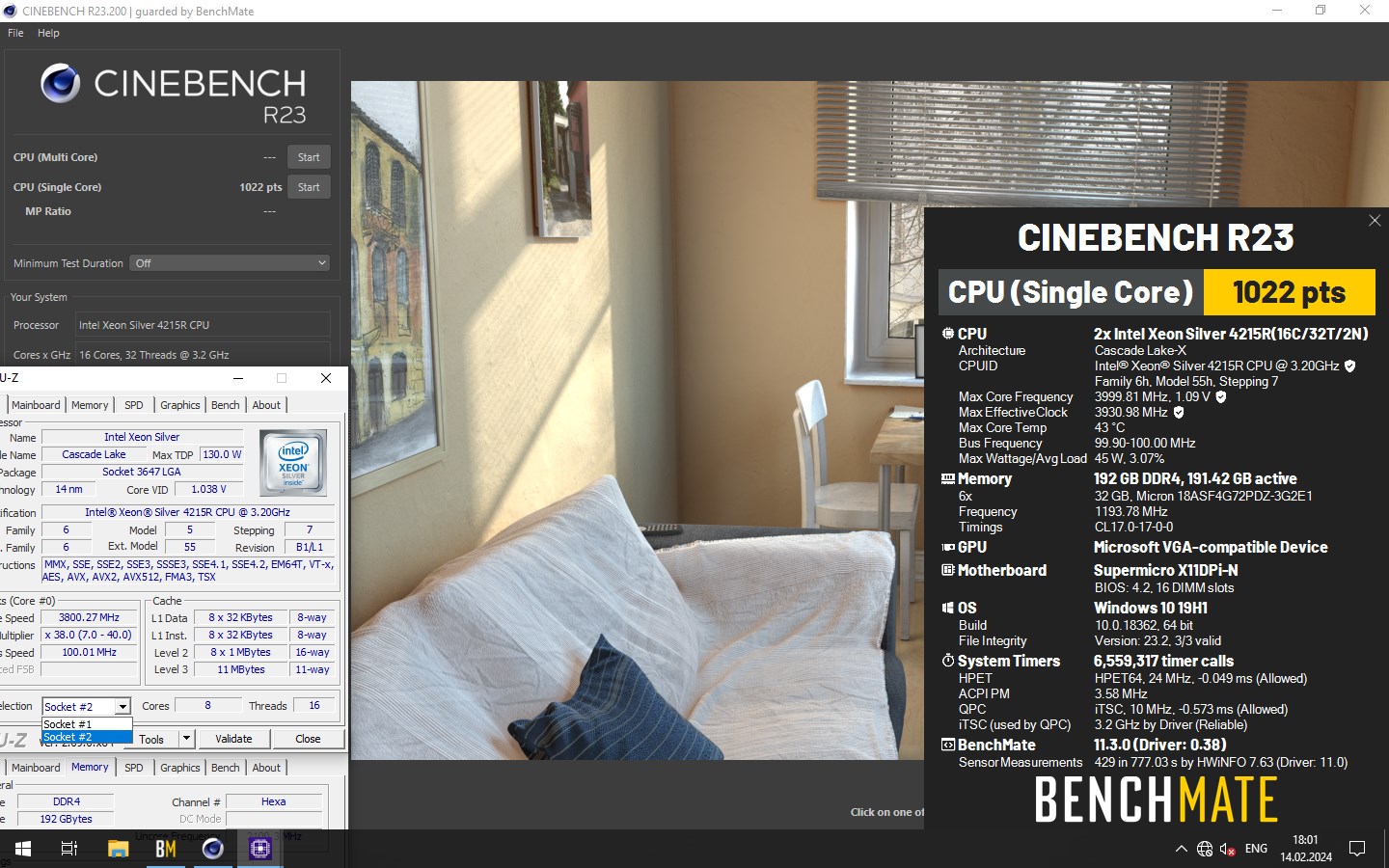Open the Windows Start menu
This screenshot has width=1389, height=868.
(23, 849)
